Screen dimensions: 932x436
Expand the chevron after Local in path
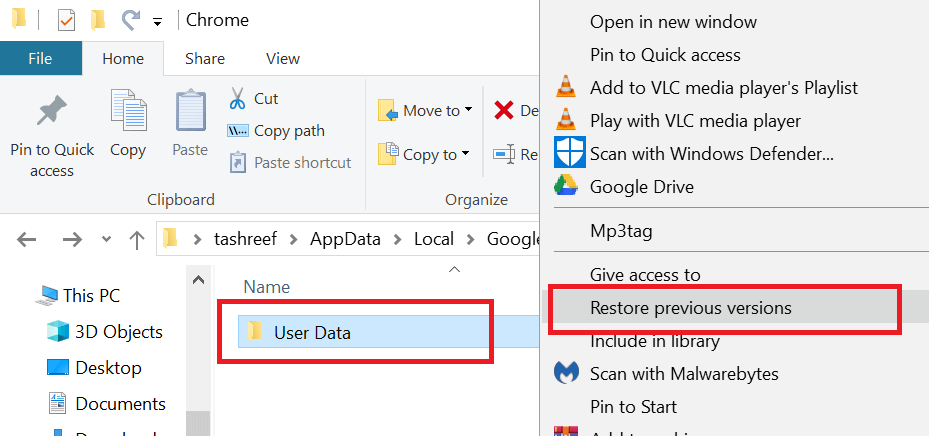coord(471,239)
